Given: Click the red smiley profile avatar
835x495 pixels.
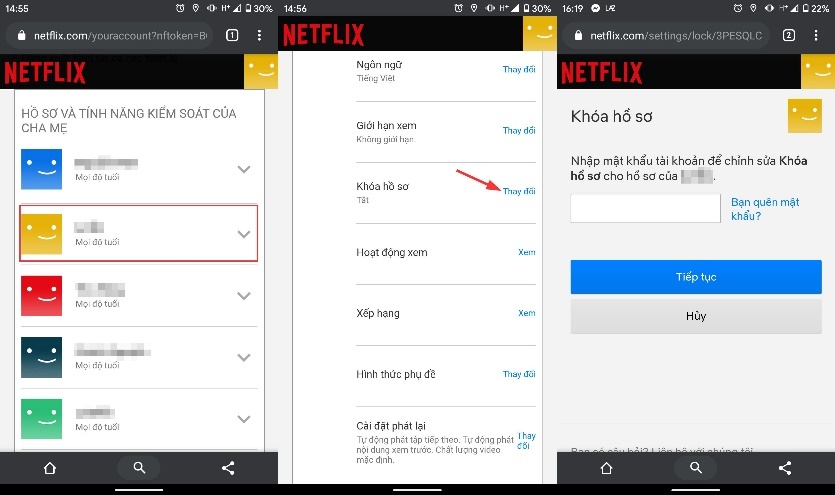Looking at the screenshot, I should click(41, 295).
